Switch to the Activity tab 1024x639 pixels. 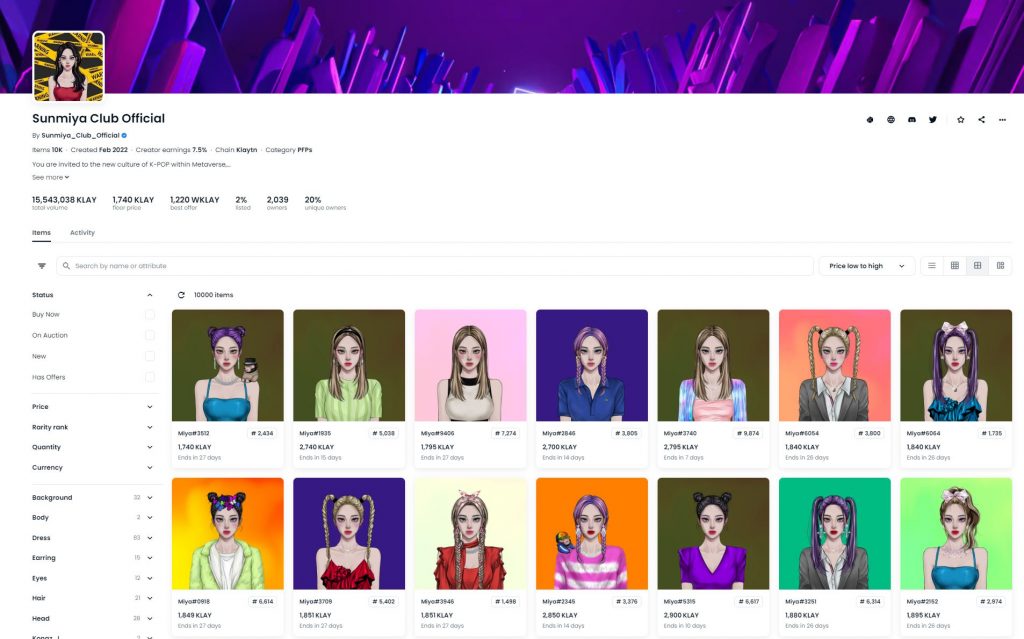82,233
